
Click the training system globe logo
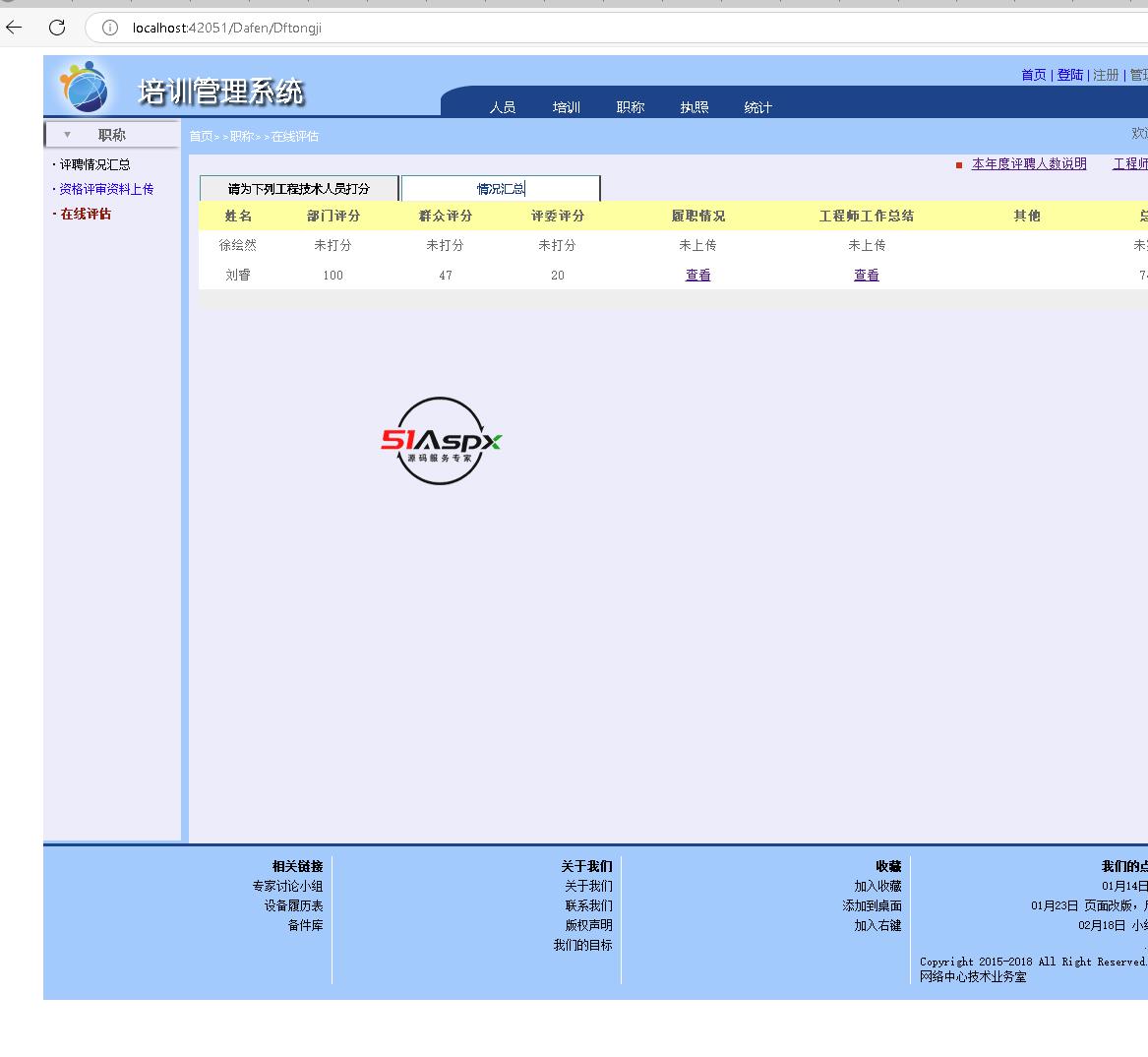pos(84,87)
